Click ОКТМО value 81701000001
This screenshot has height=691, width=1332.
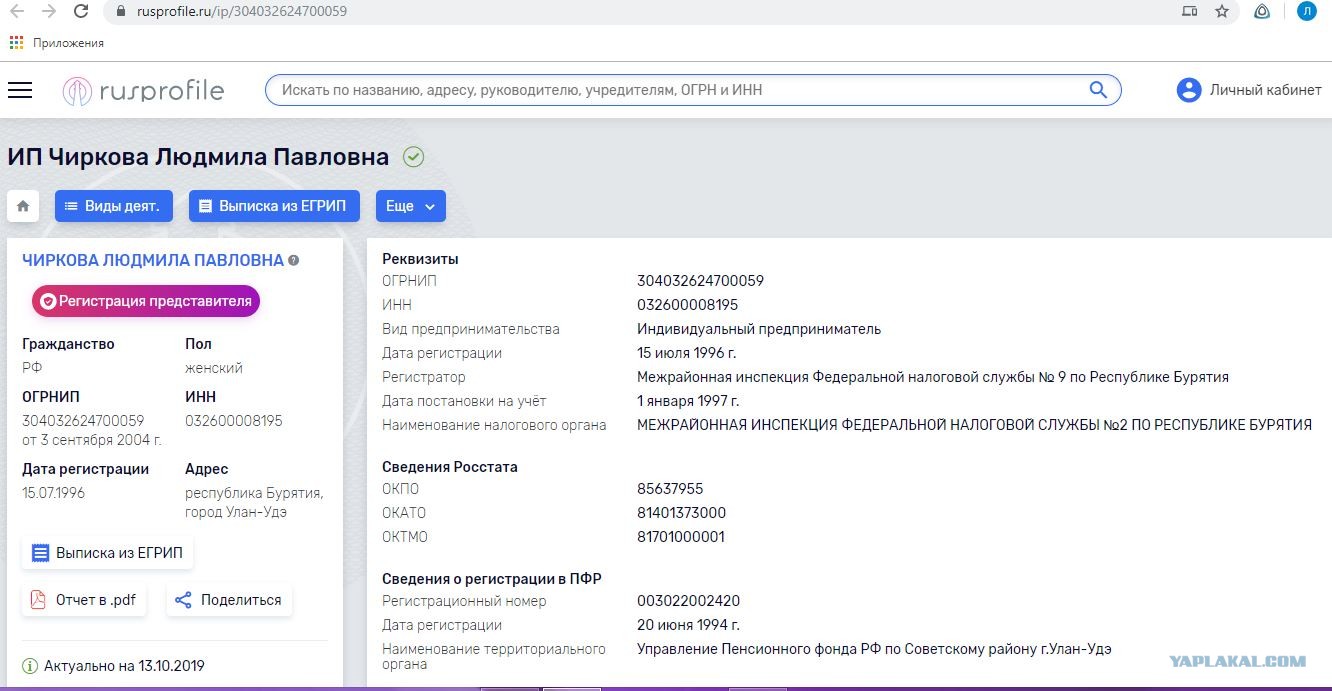tap(681, 537)
